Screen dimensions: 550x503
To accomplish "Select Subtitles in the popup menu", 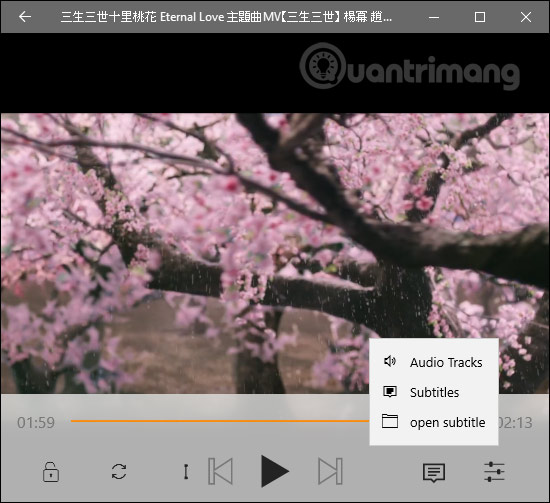I will tap(434, 392).
